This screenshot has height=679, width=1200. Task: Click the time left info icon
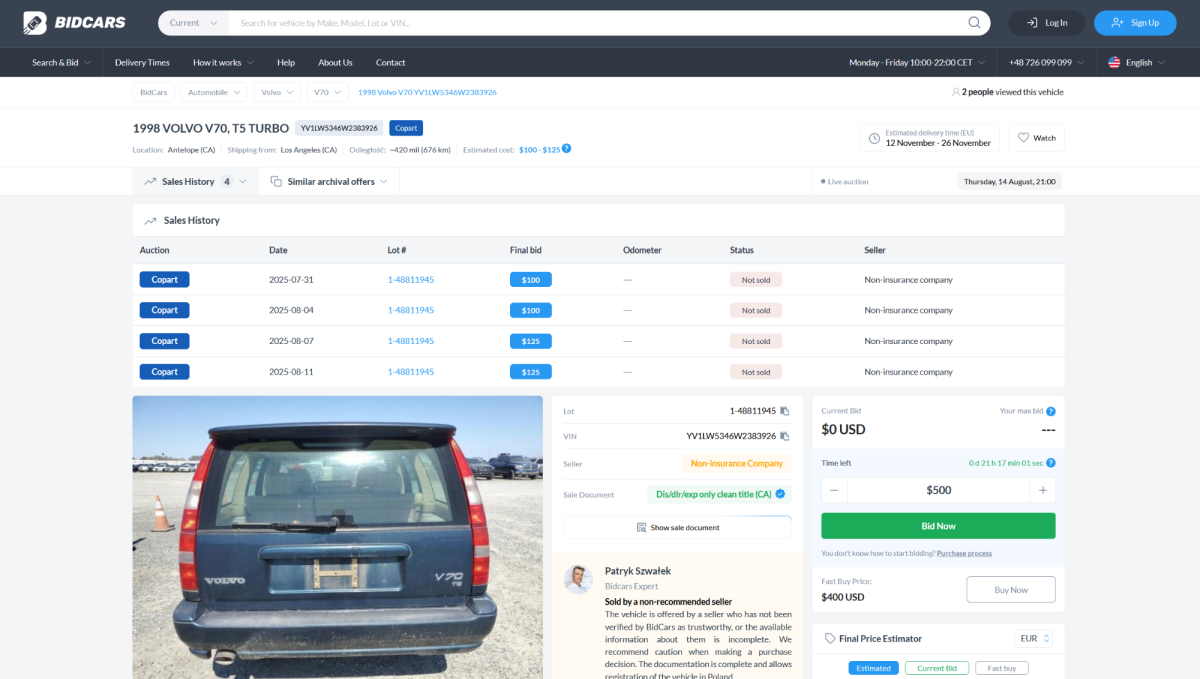click(x=1050, y=463)
